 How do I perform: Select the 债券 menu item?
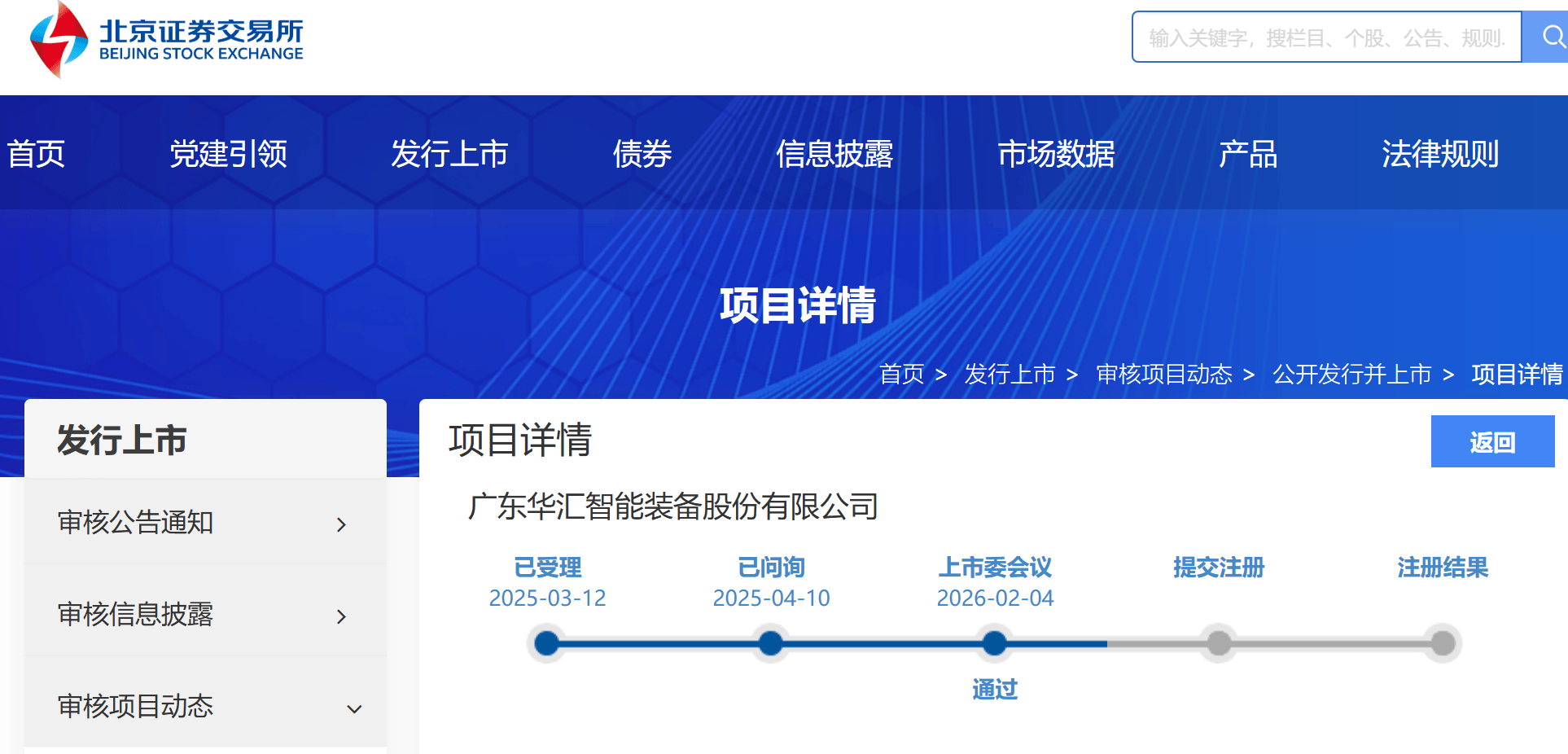pos(642,154)
